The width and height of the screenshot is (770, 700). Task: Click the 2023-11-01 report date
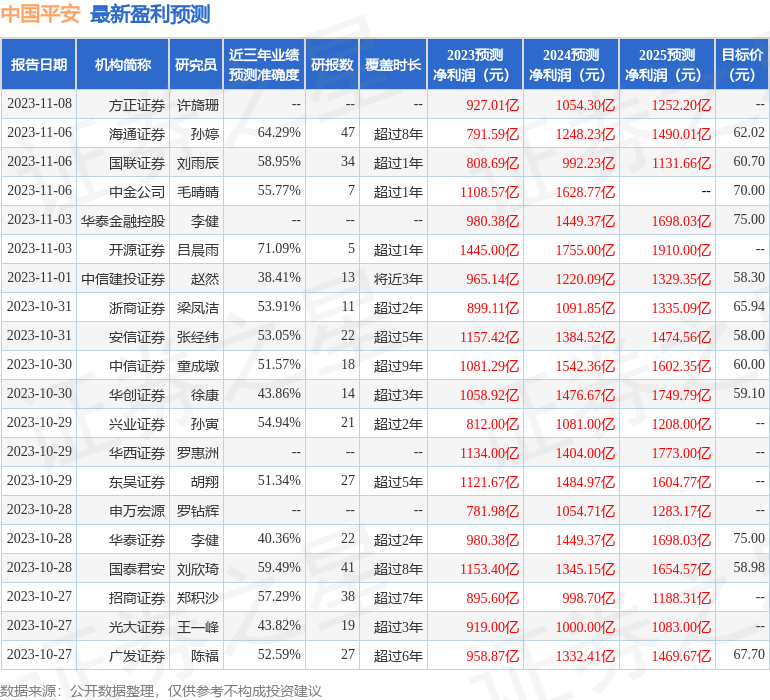coord(39,277)
